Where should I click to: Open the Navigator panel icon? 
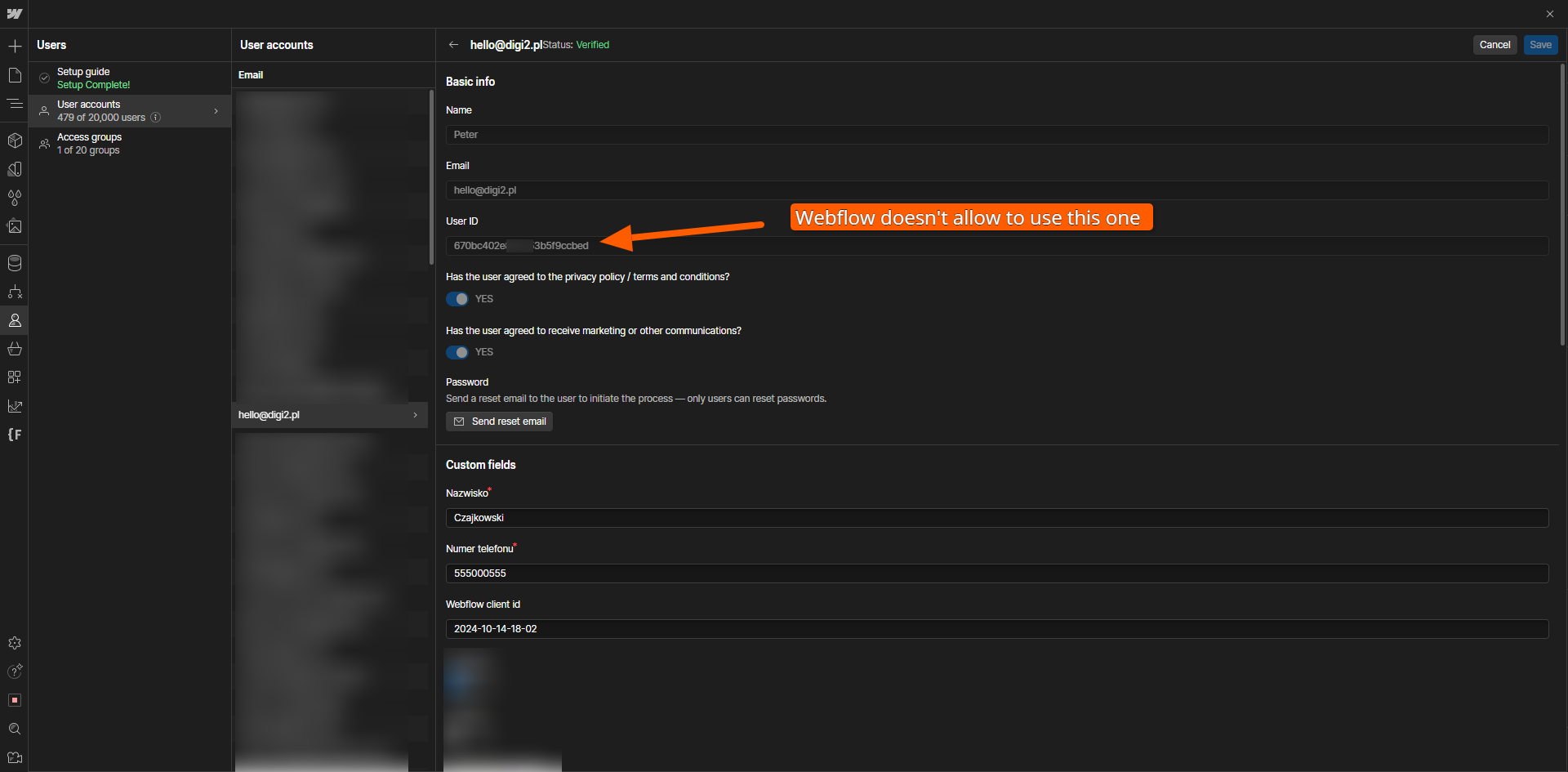[15, 104]
